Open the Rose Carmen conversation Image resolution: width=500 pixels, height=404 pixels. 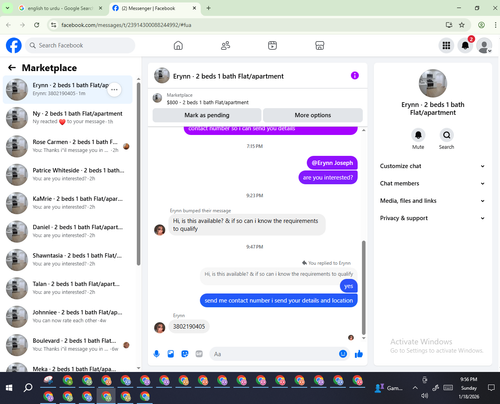68,146
